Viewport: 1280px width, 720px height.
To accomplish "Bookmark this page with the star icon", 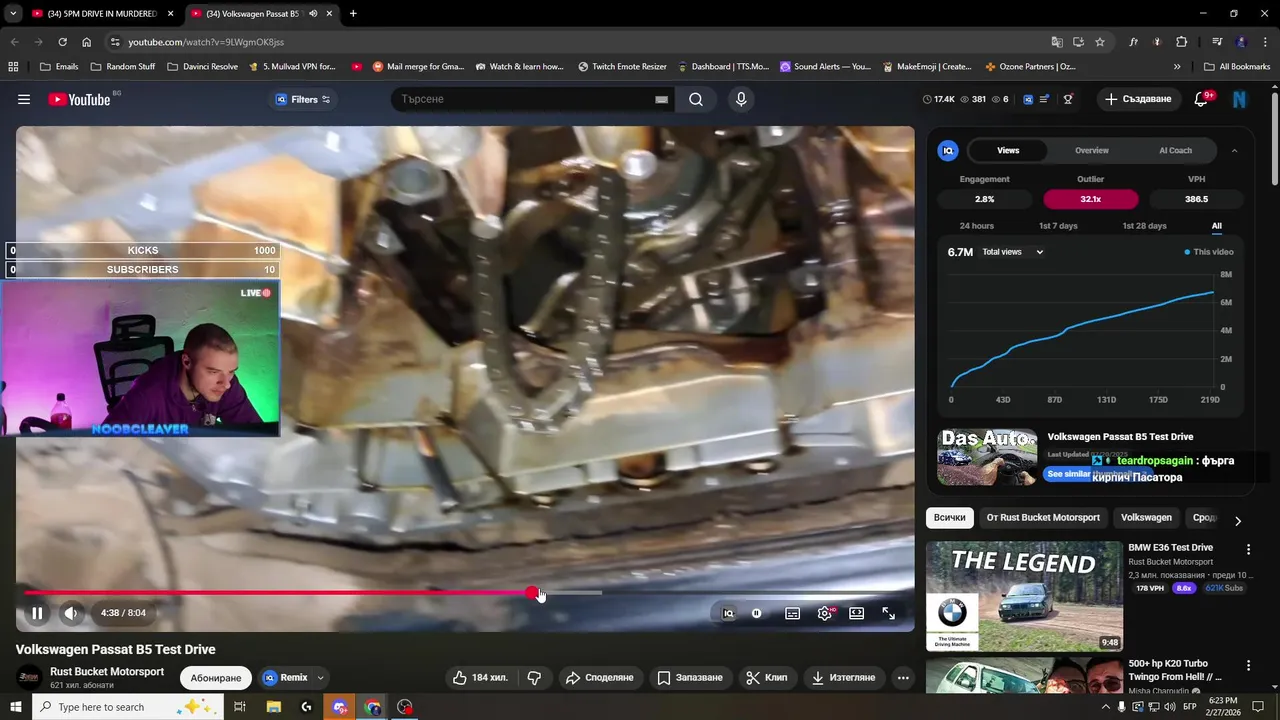I will click(1100, 42).
